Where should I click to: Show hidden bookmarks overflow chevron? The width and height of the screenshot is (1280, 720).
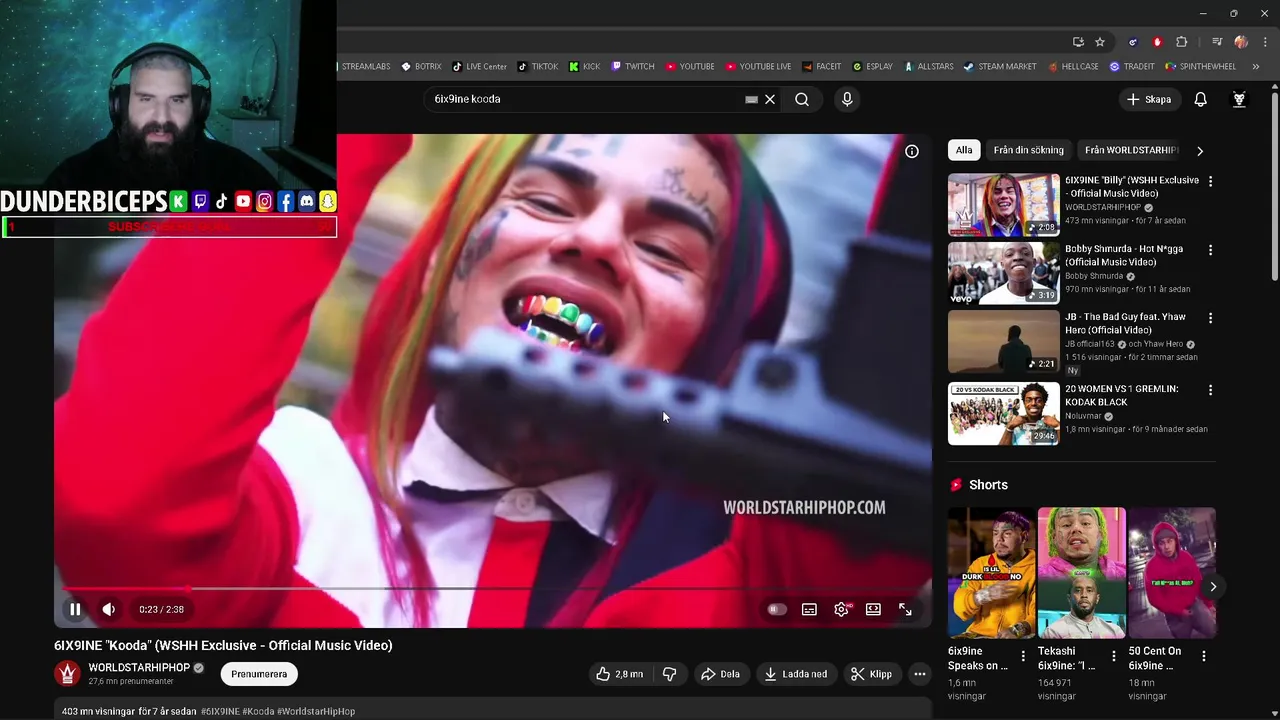coord(1256,67)
